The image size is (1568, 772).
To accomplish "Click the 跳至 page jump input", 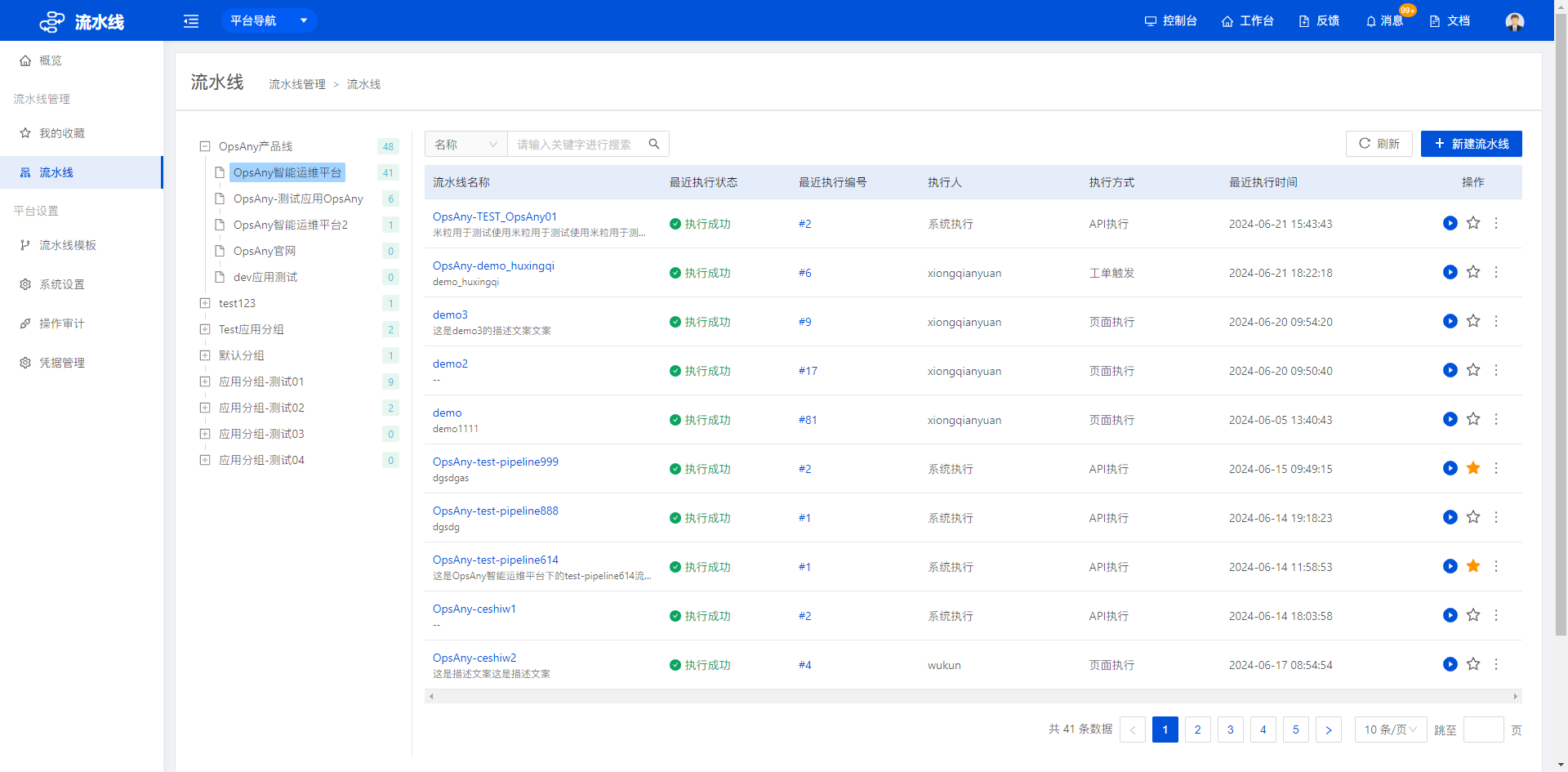I will coord(1484,730).
